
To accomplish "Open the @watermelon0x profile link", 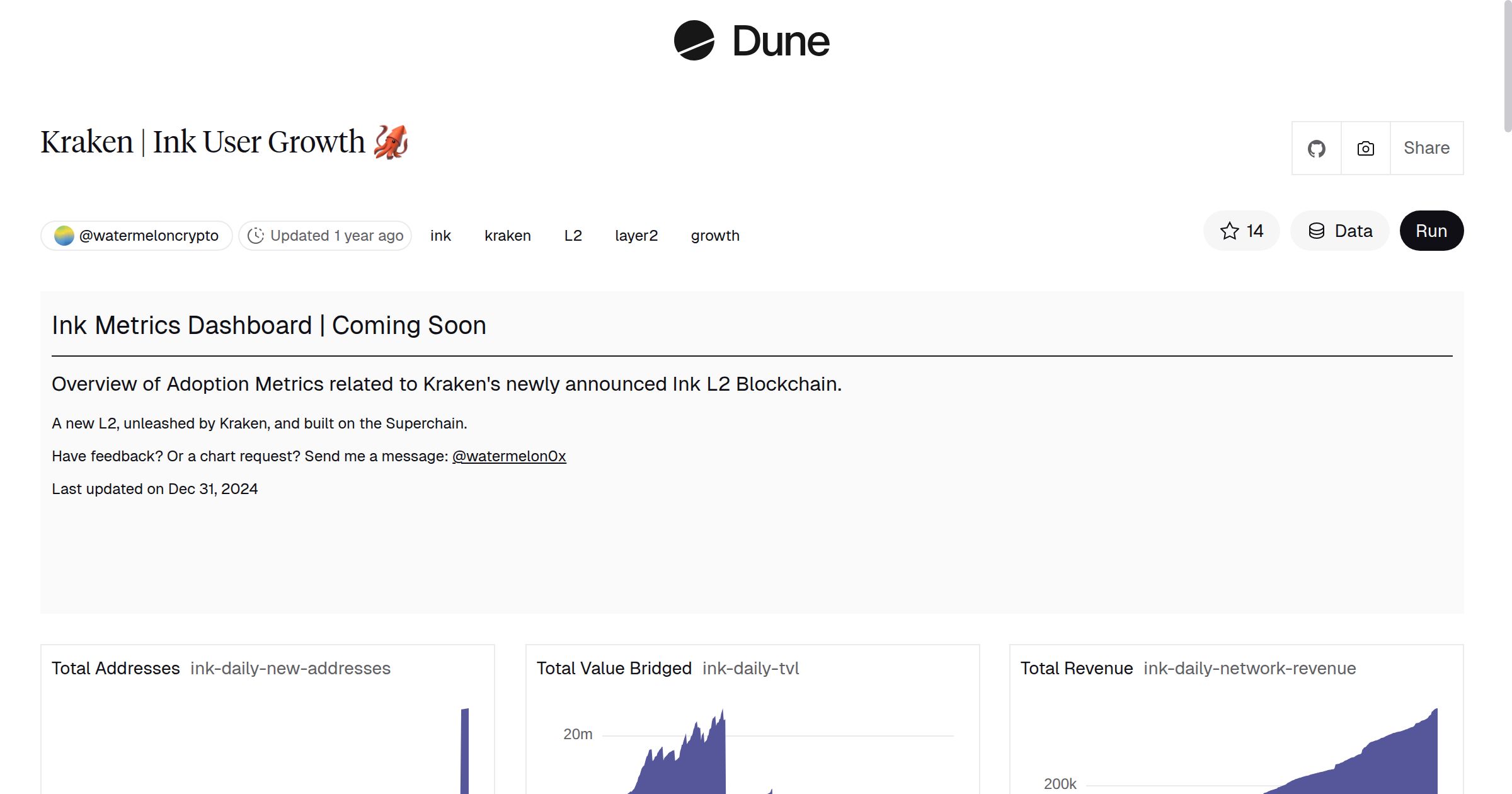I will pyautogui.click(x=509, y=456).
